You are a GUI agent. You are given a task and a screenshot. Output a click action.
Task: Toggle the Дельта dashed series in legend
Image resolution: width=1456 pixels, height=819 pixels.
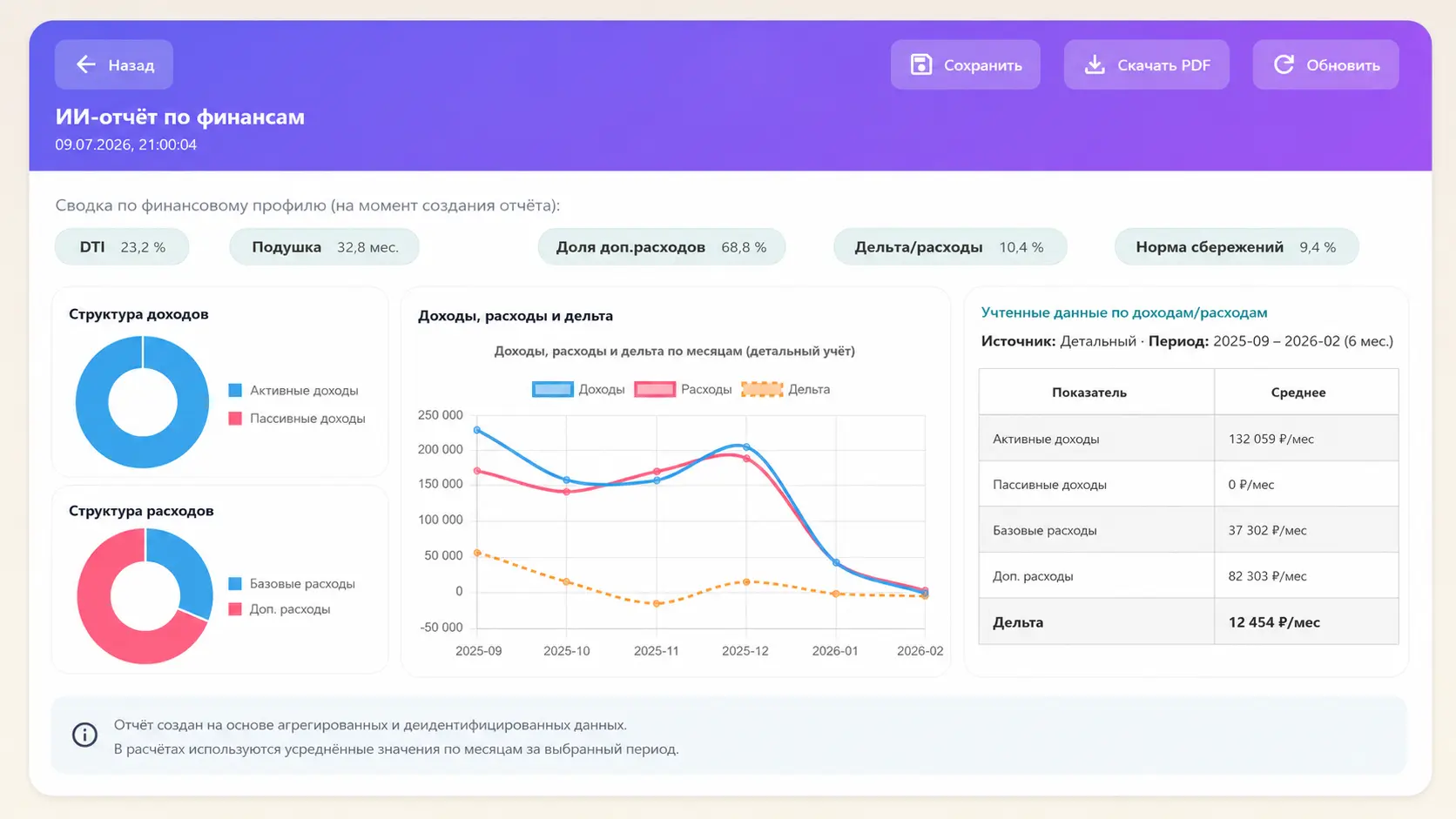785,389
